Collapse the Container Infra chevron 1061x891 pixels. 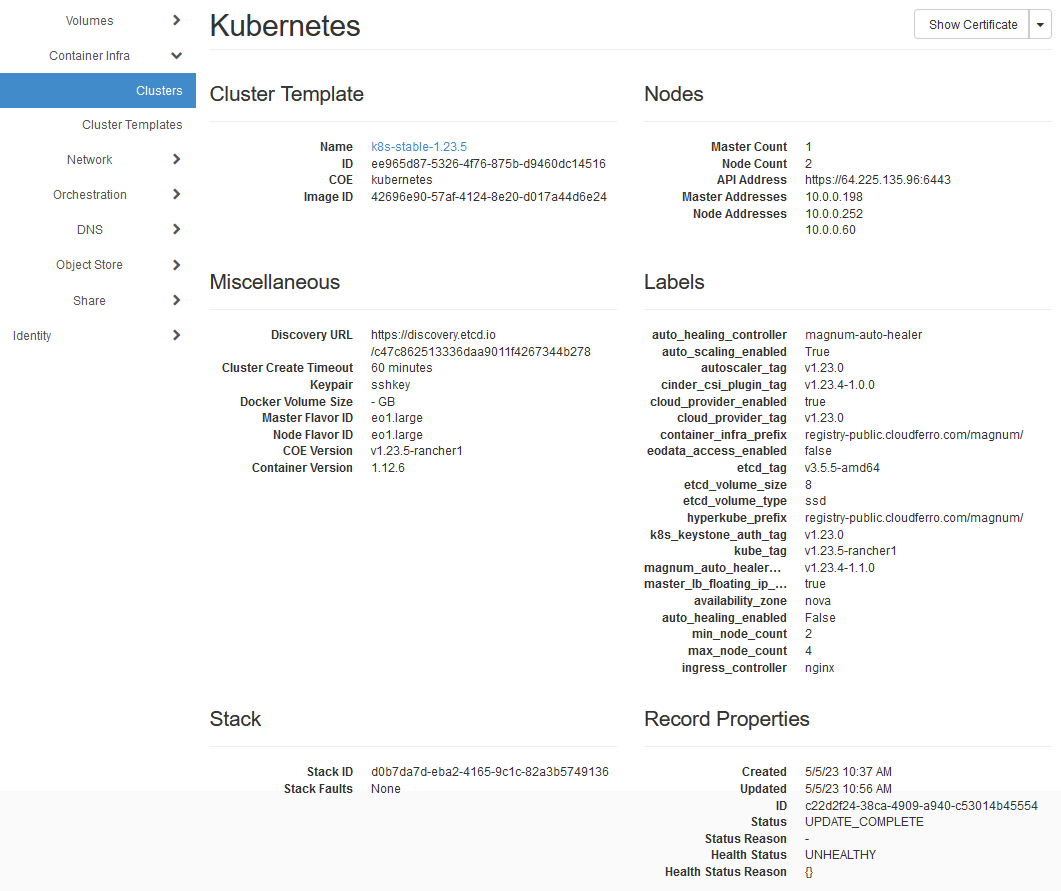point(176,56)
